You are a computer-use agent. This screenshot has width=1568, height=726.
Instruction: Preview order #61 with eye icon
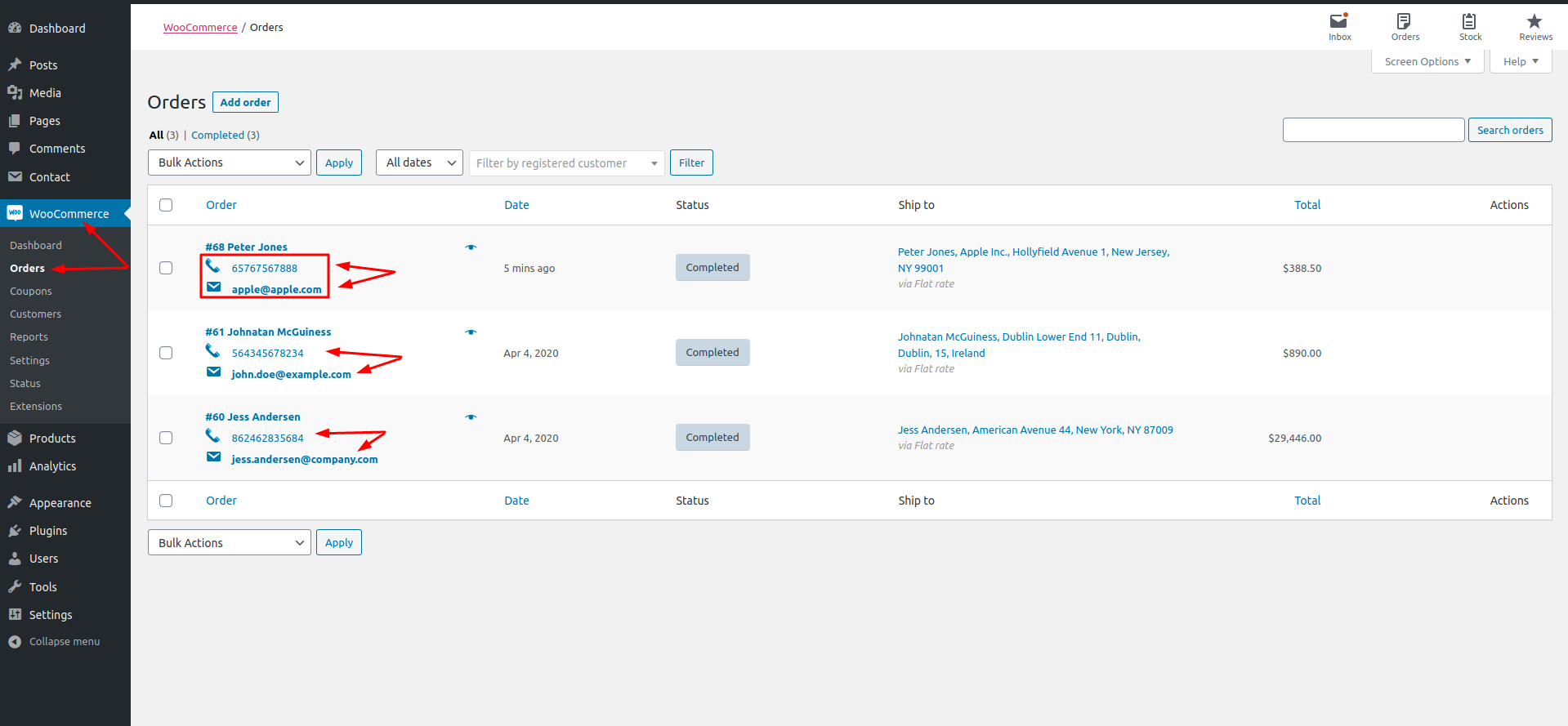point(471,332)
